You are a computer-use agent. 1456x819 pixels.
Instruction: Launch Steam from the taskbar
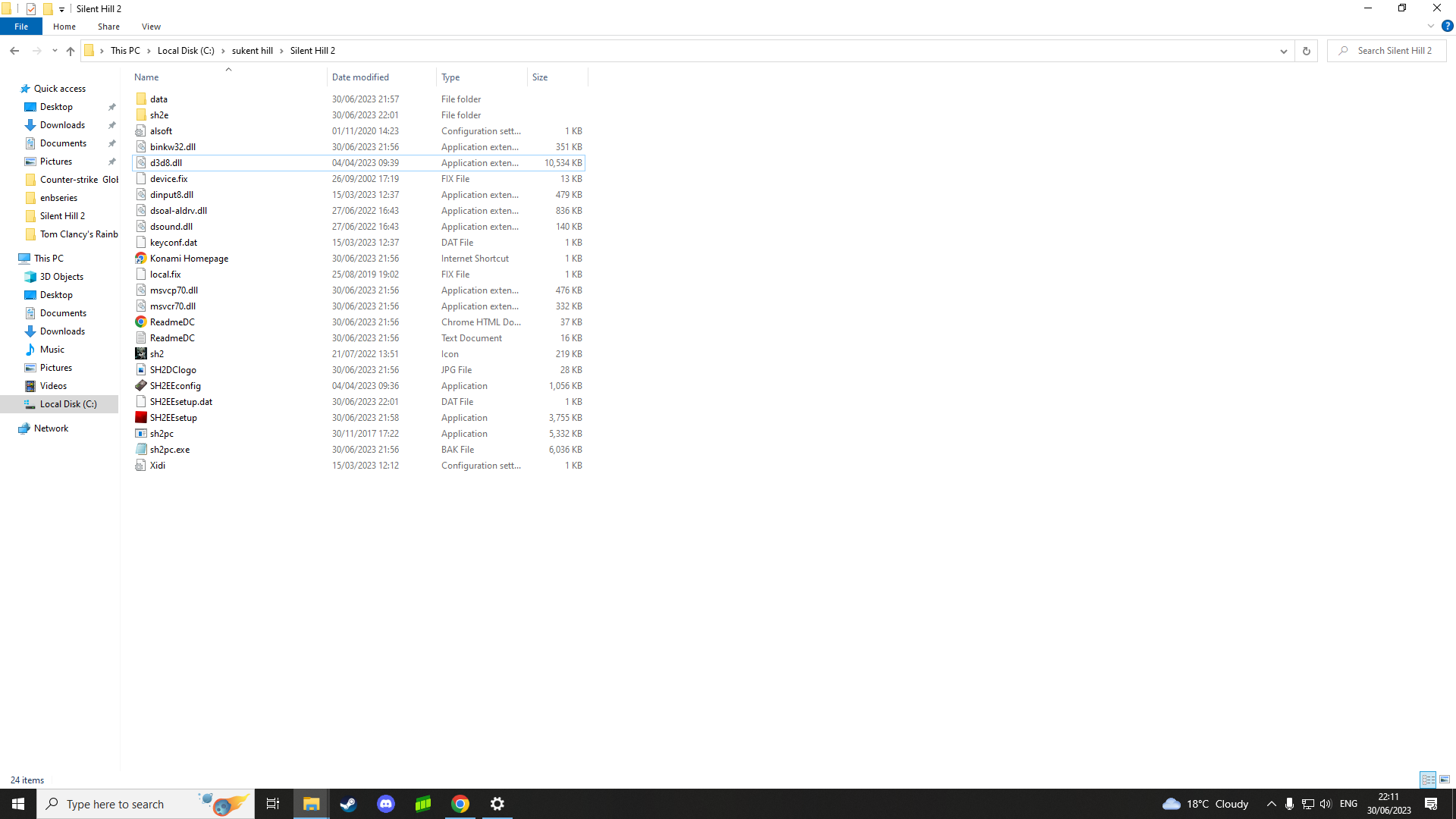[x=348, y=803]
